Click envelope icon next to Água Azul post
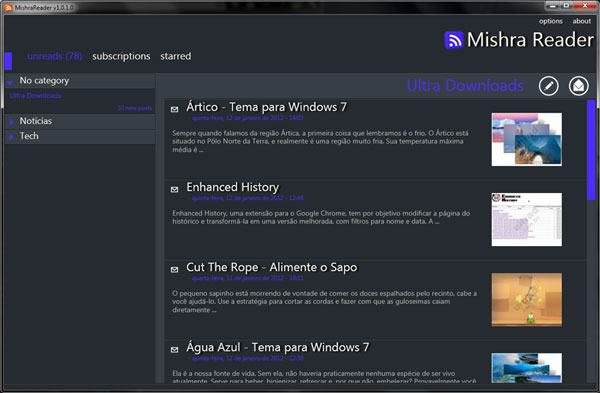This screenshot has height=393, width=600. (174, 349)
